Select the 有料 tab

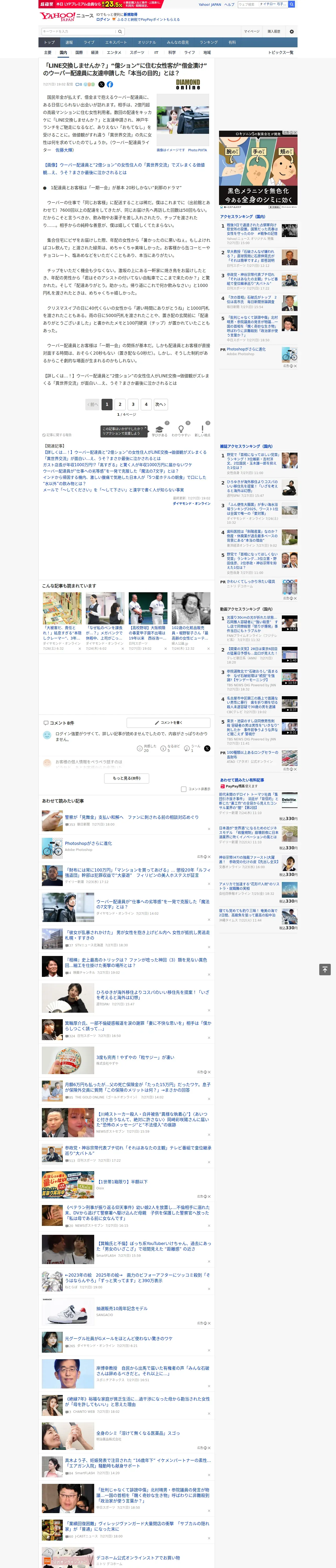(x=232, y=43)
